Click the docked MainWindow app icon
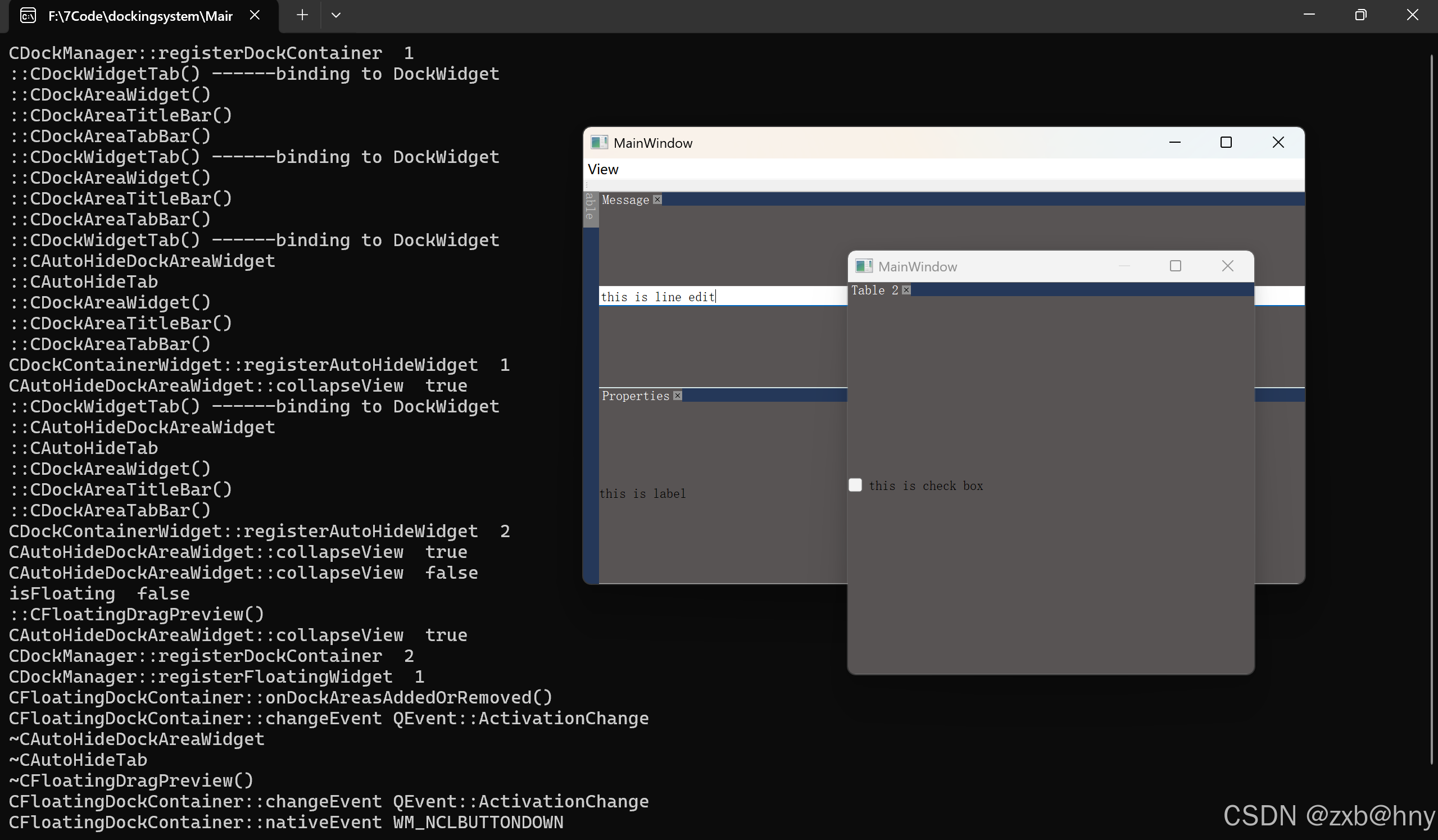 (x=598, y=142)
